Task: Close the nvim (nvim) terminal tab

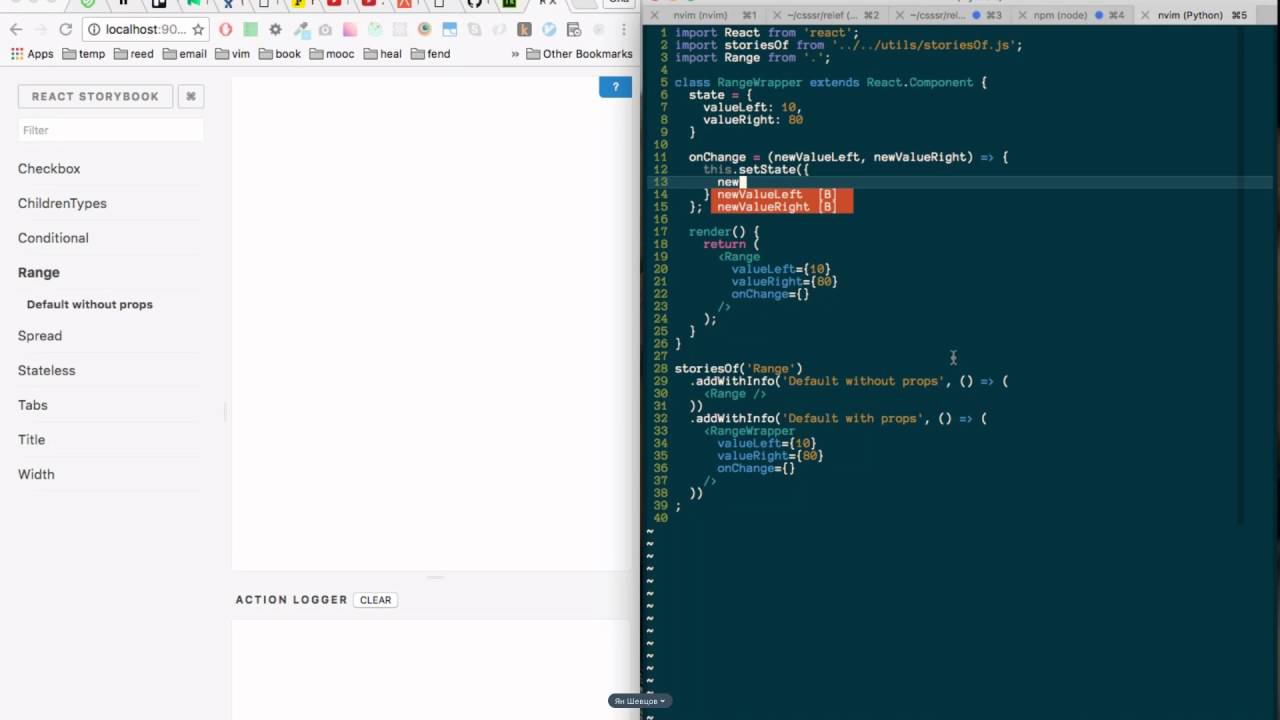Action: point(656,16)
